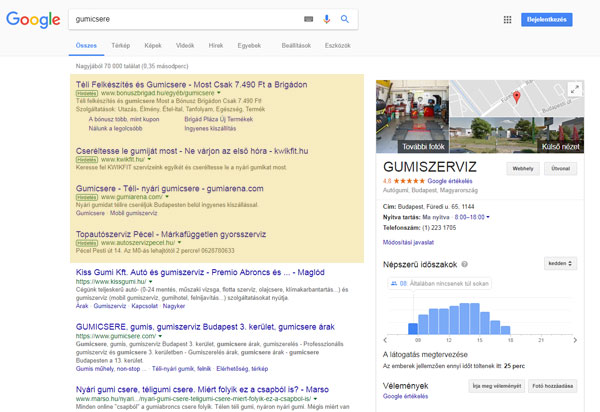Click the red location pin on the map

(517, 97)
